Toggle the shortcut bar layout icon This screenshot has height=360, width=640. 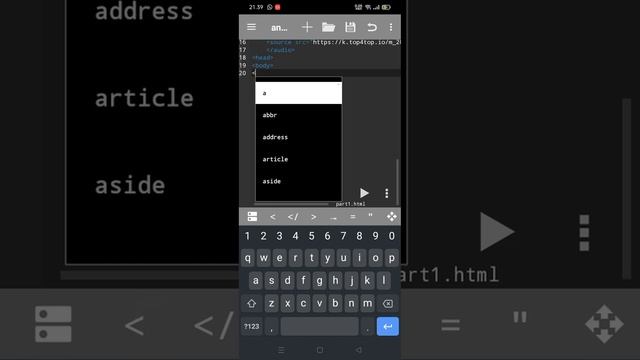pyautogui.click(x=252, y=216)
